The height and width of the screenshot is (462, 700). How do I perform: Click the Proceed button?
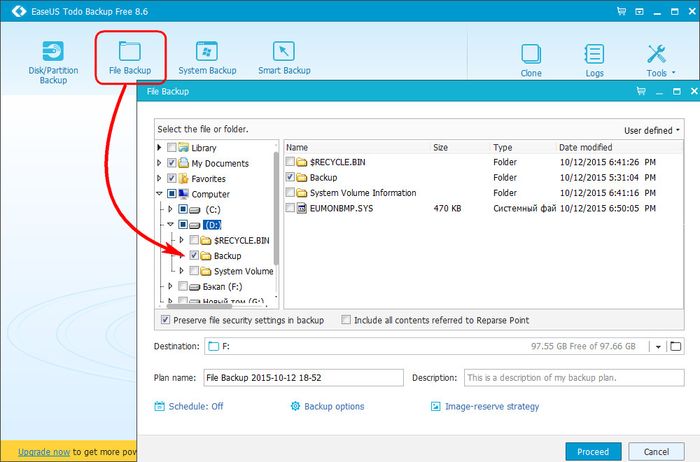click(x=593, y=452)
